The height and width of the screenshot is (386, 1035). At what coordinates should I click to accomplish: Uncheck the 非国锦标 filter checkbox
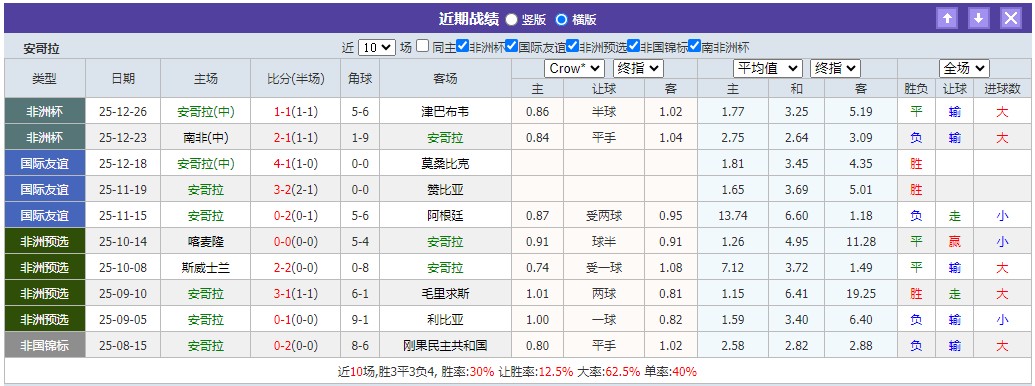coord(634,46)
